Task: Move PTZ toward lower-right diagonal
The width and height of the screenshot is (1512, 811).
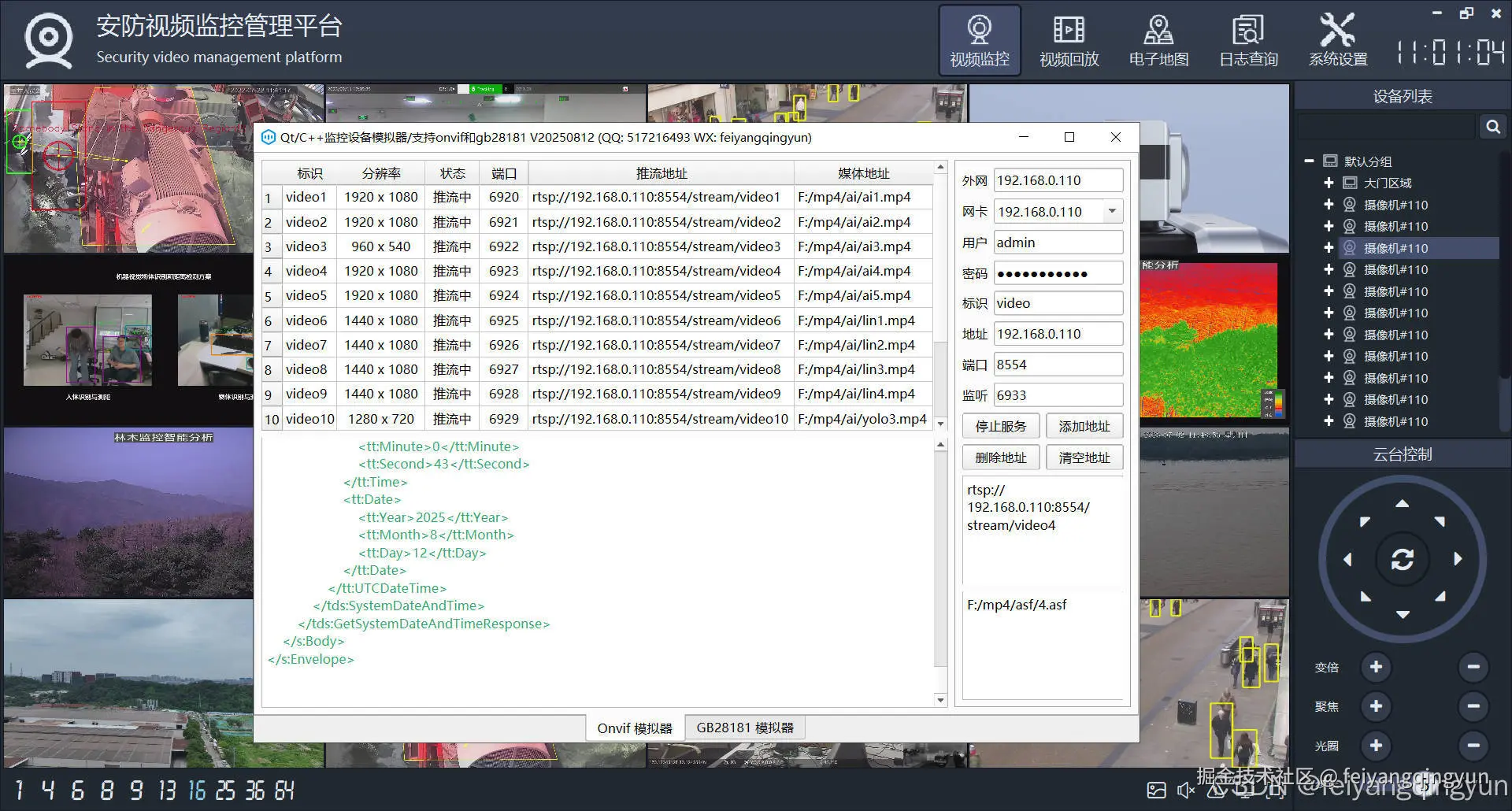Action: point(1440,596)
